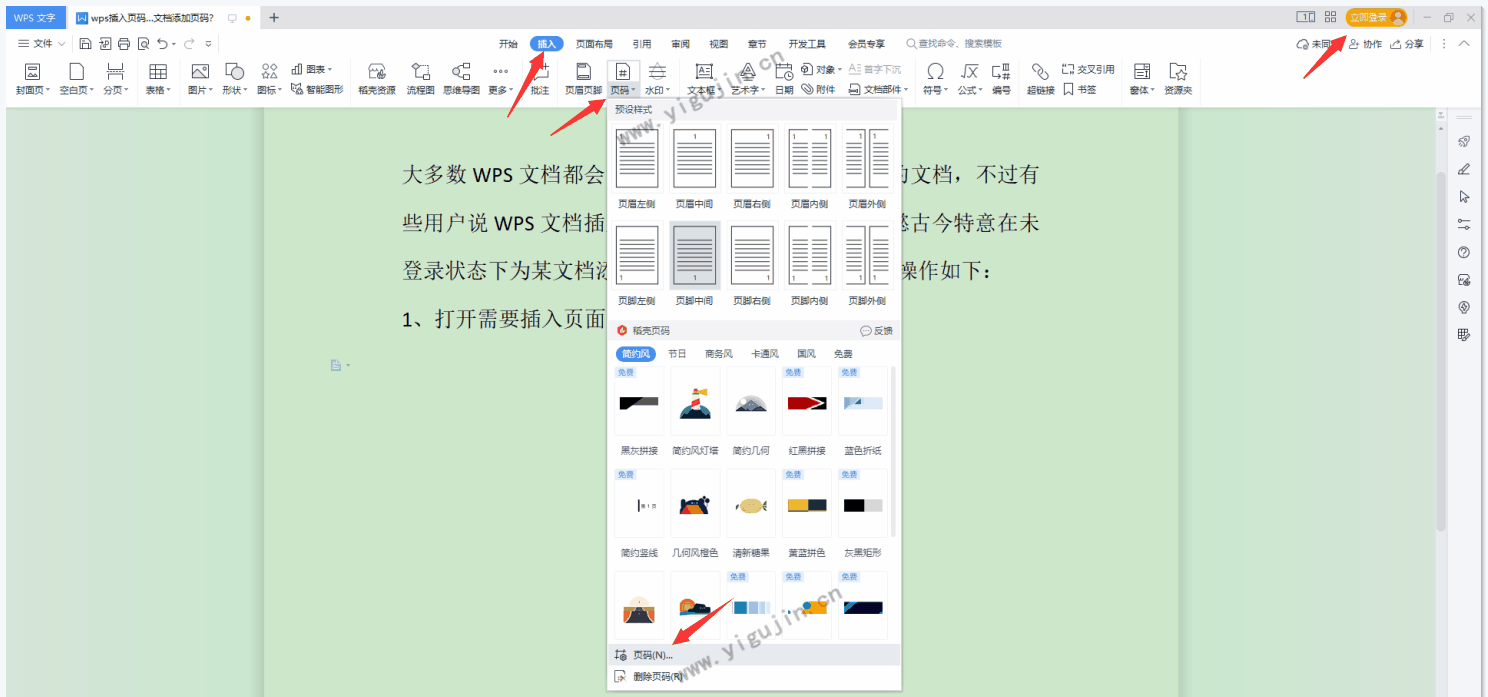
Task: Click the Print icon in quick access toolbar
Action: tap(124, 44)
